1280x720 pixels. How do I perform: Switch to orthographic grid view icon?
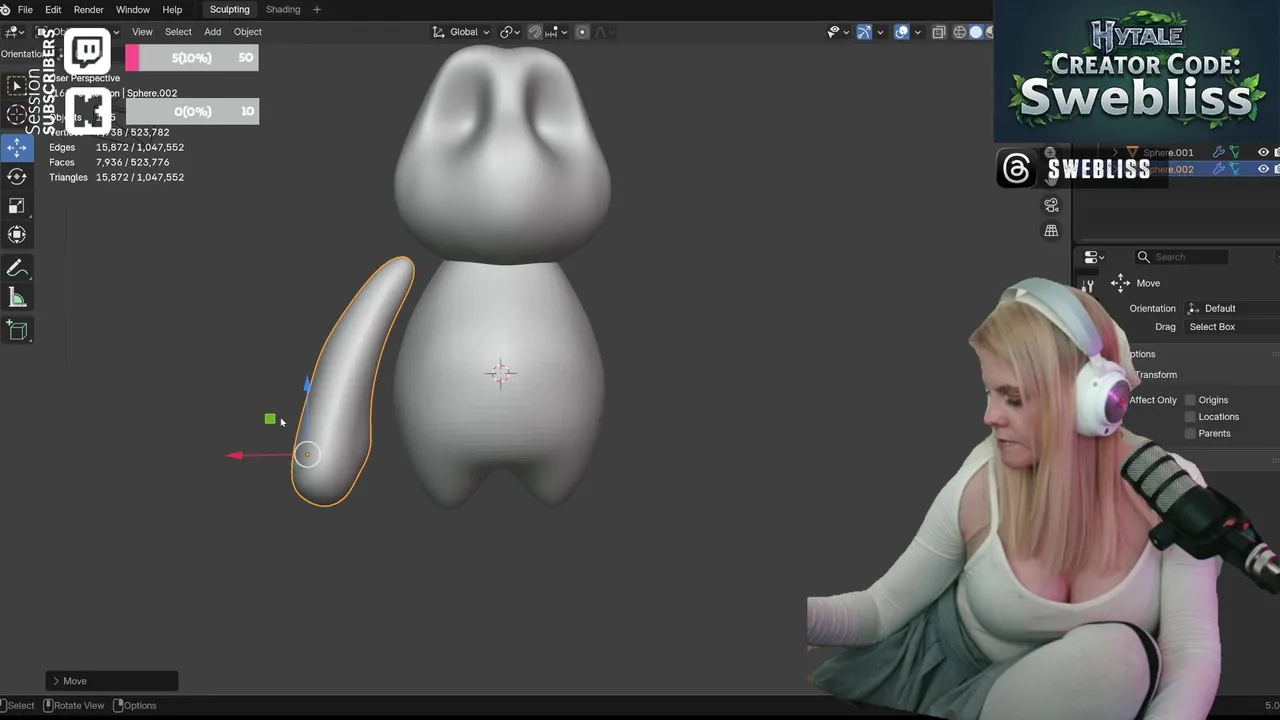1051,231
